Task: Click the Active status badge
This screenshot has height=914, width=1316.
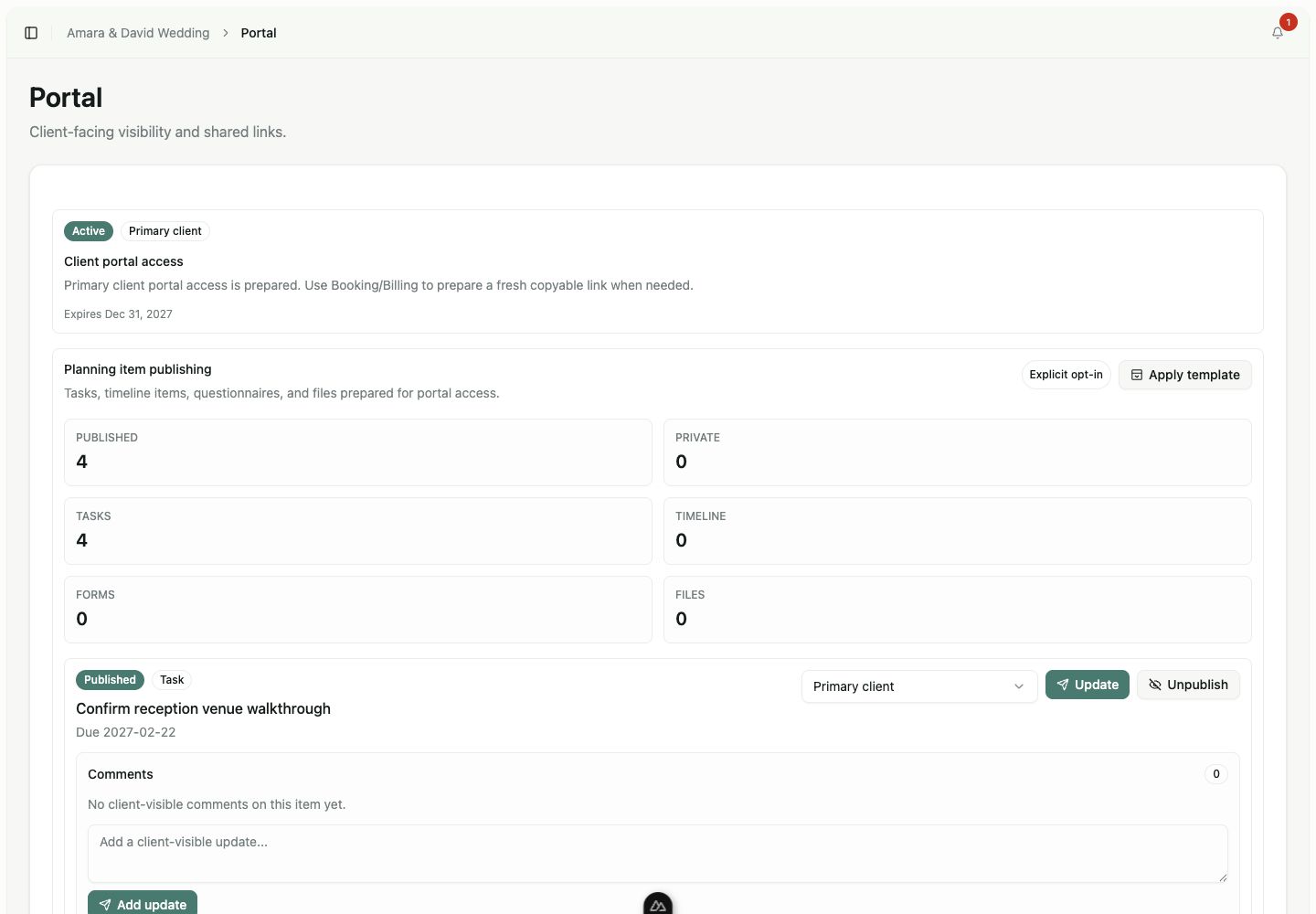Action: [89, 231]
